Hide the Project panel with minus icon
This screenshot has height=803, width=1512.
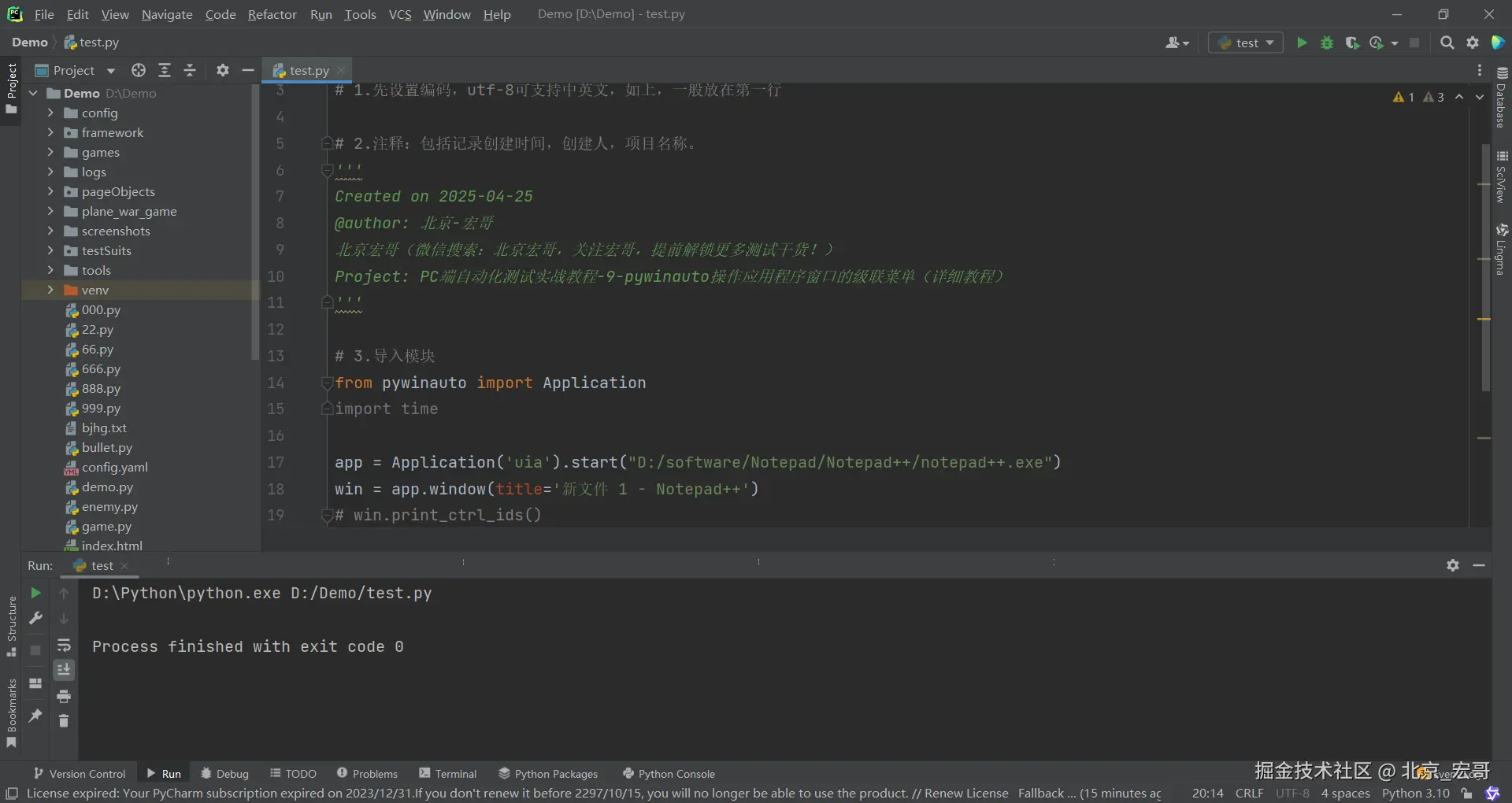(248, 70)
